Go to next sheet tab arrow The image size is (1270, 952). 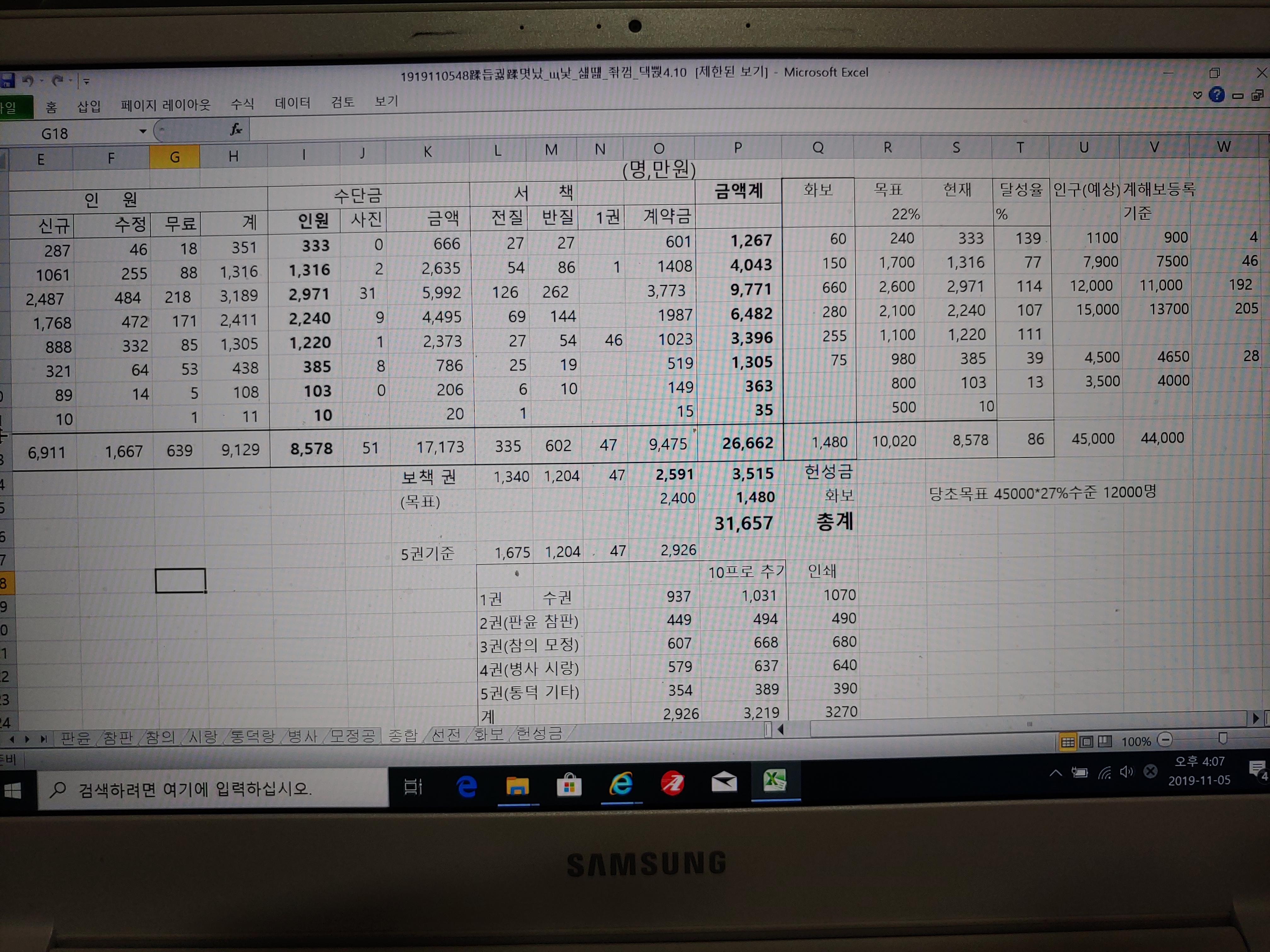pyautogui.click(x=27, y=739)
